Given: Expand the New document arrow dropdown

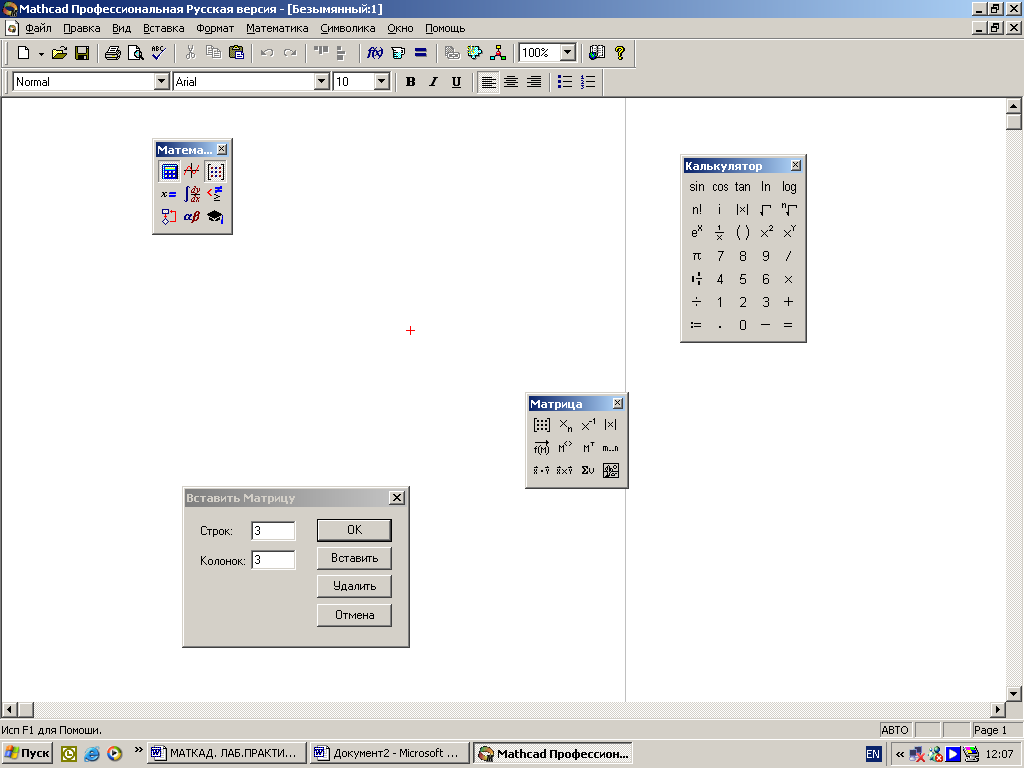Looking at the screenshot, I should 41,54.
